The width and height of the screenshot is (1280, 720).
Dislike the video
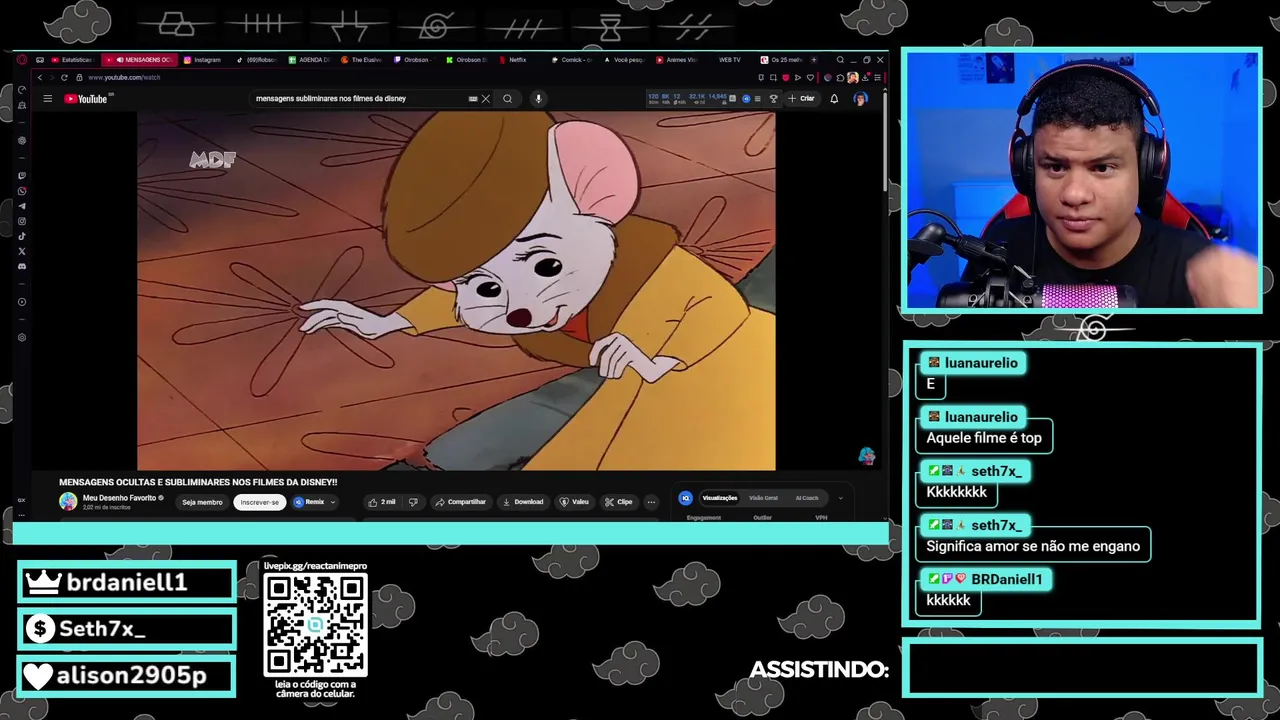tap(413, 502)
